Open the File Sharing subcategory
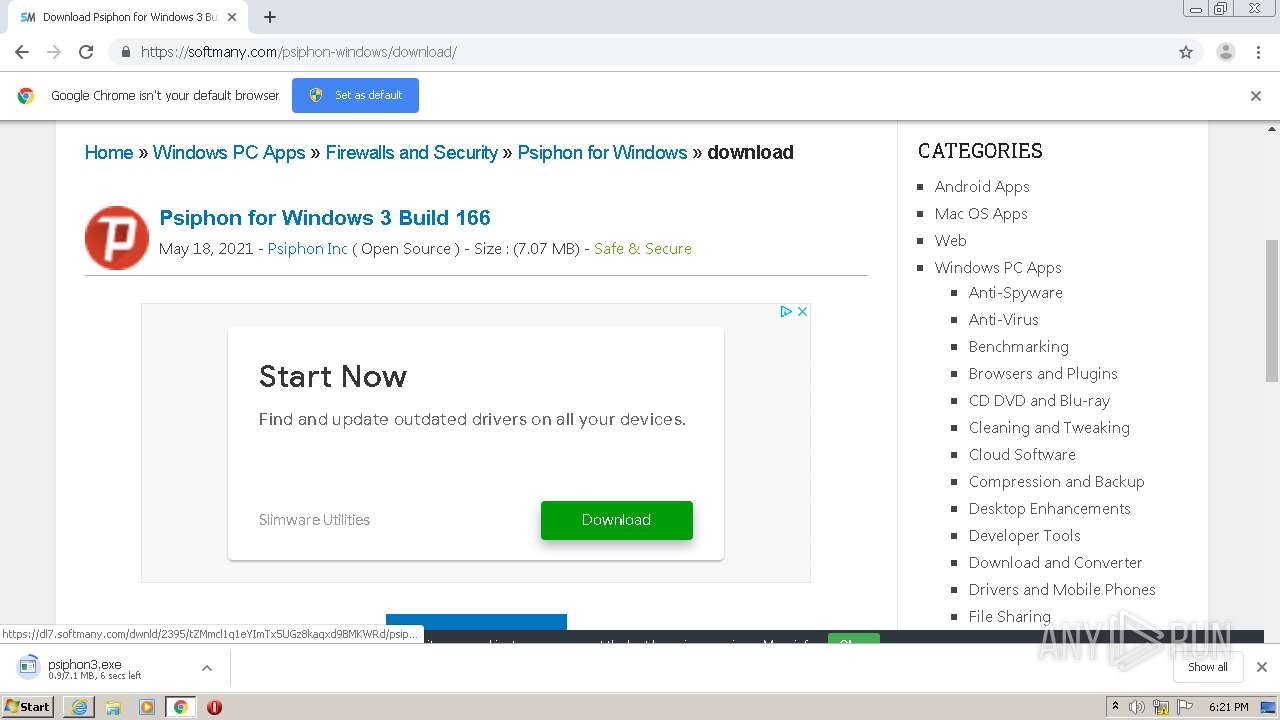The height and width of the screenshot is (720, 1280). [x=1010, y=617]
